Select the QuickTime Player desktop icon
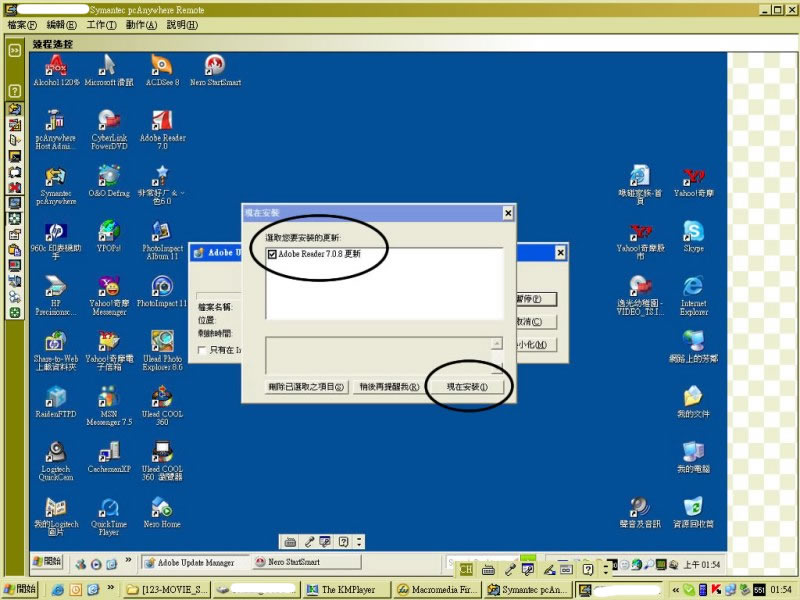 click(109, 516)
